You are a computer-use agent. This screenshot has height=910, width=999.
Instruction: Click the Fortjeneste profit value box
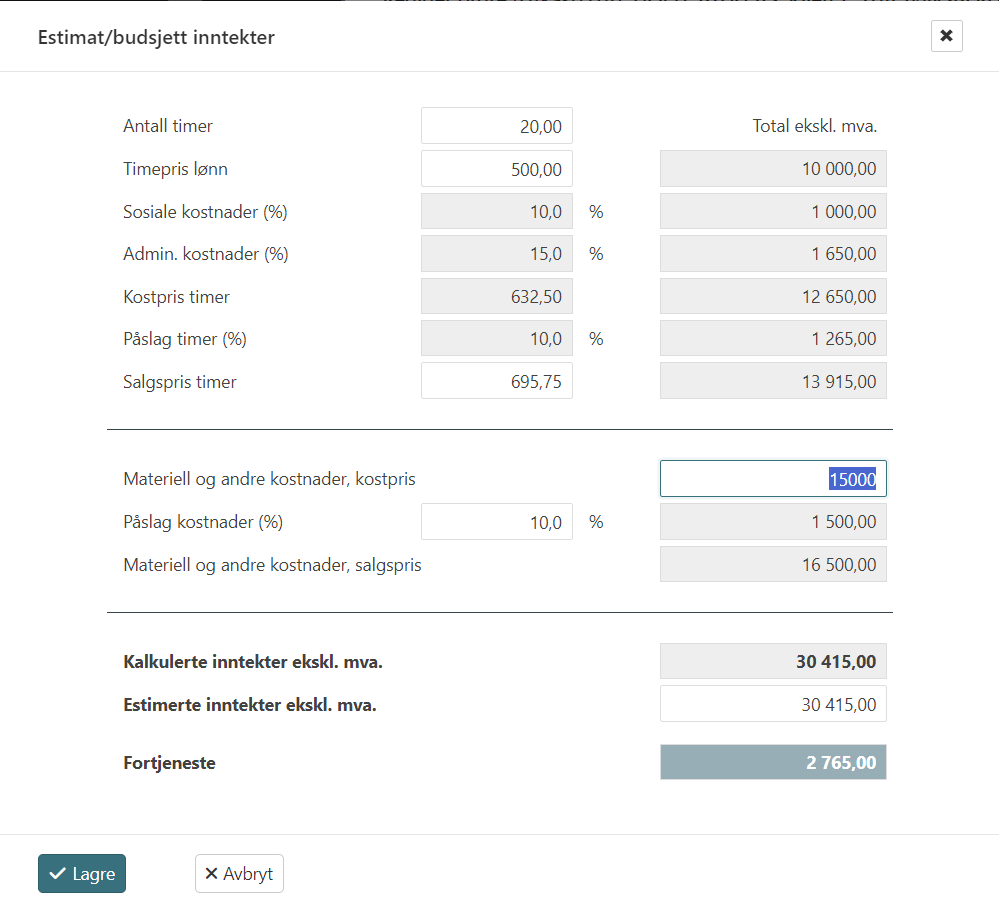[x=773, y=763]
